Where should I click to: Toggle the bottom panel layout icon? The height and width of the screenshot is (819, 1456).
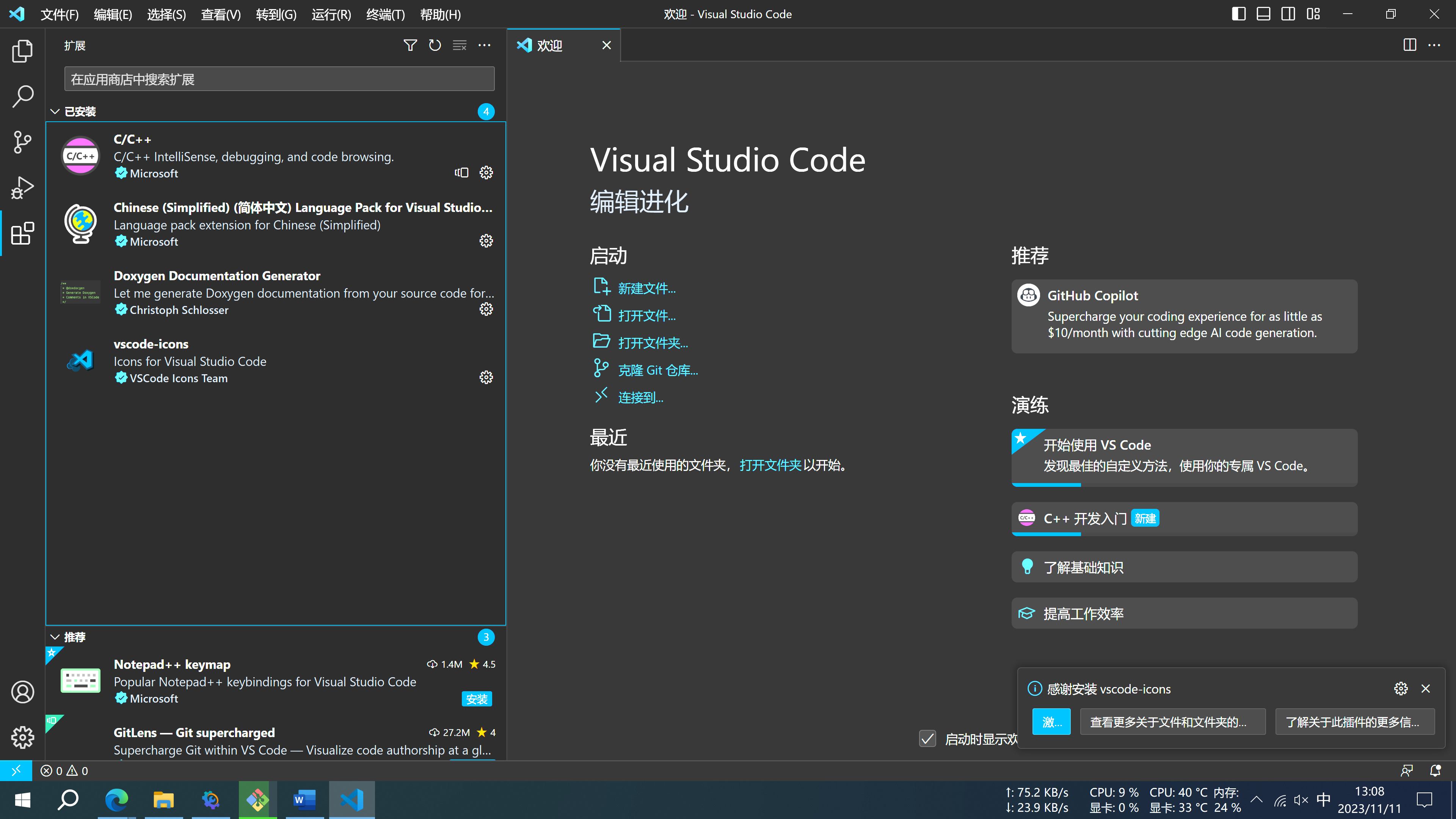point(1263,14)
